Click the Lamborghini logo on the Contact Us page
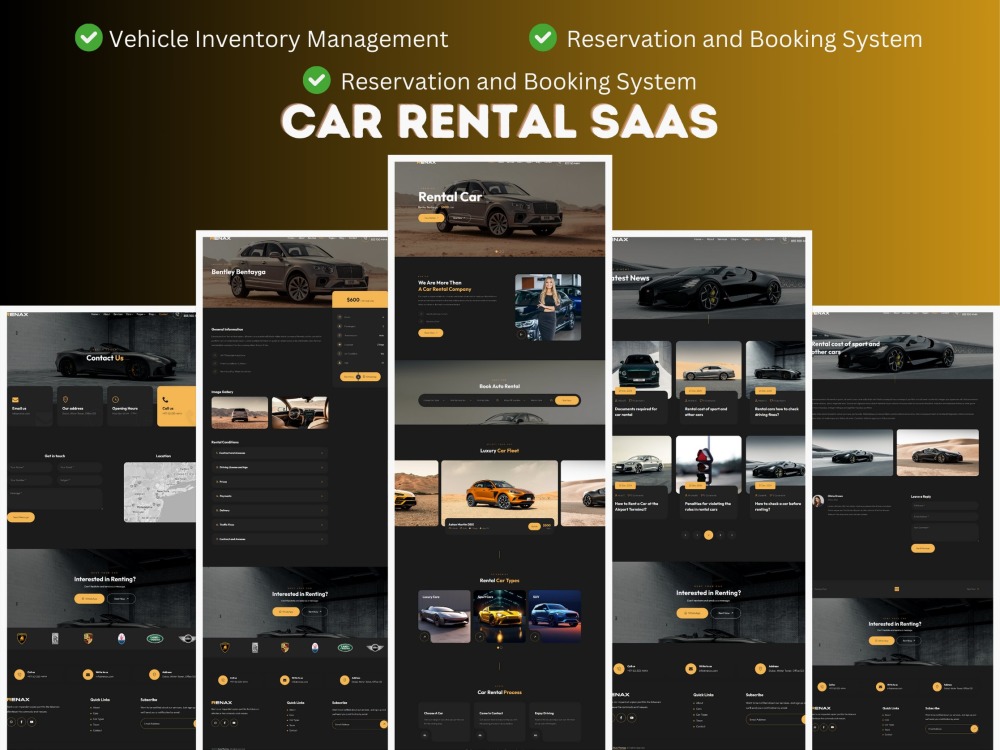The image size is (1000, 750). (22, 638)
